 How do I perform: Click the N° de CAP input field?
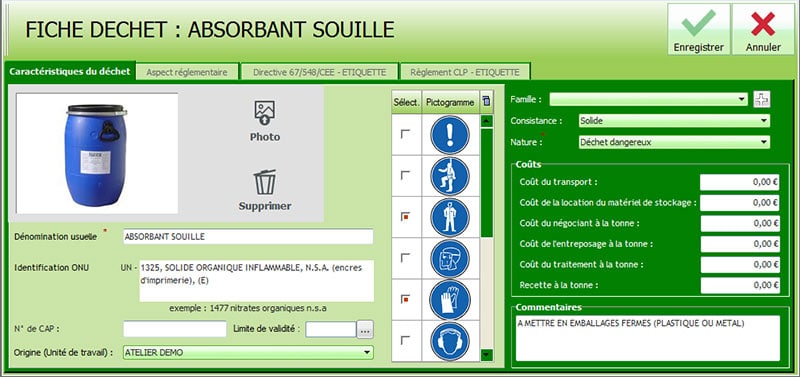[x=174, y=329]
